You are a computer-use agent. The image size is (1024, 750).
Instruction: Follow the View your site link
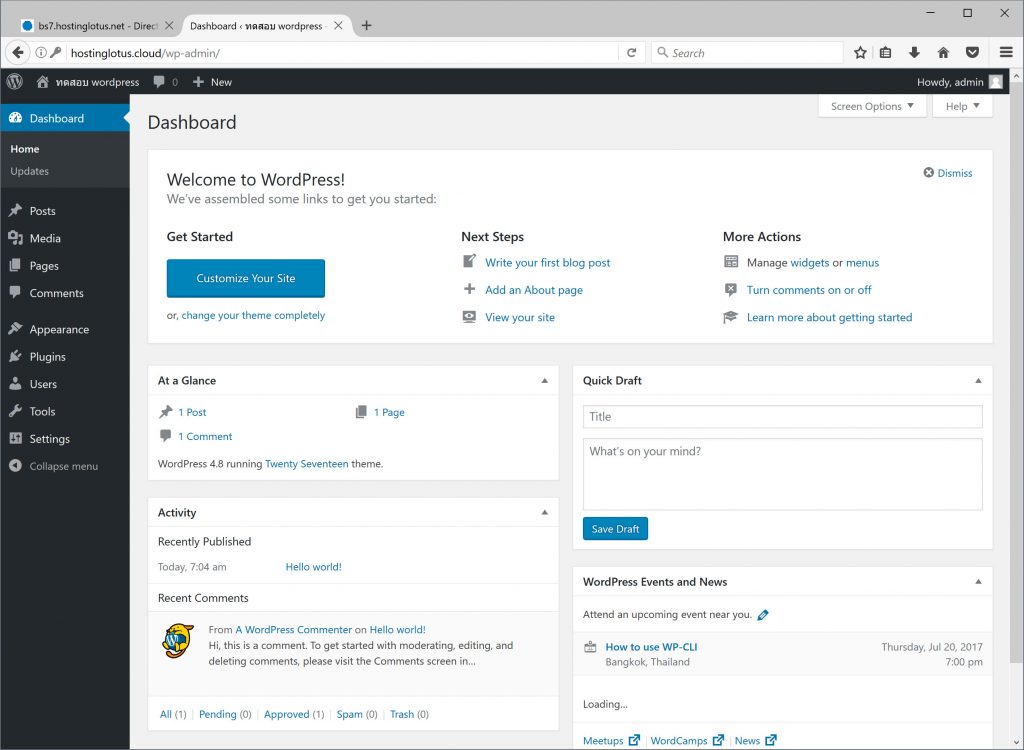coord(520,318)
